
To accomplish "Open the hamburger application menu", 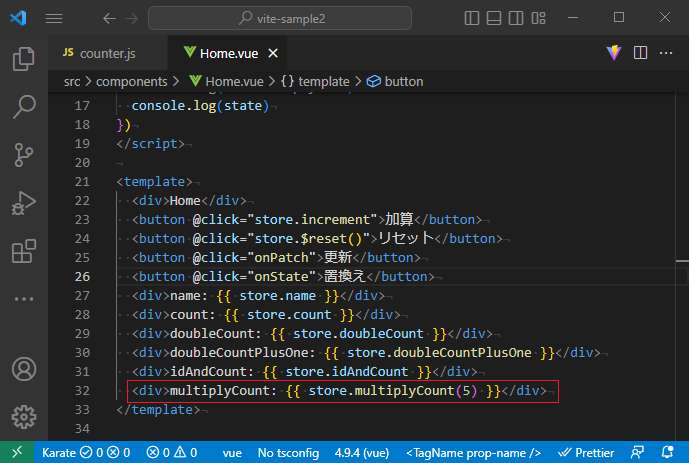I will (54, 18).
